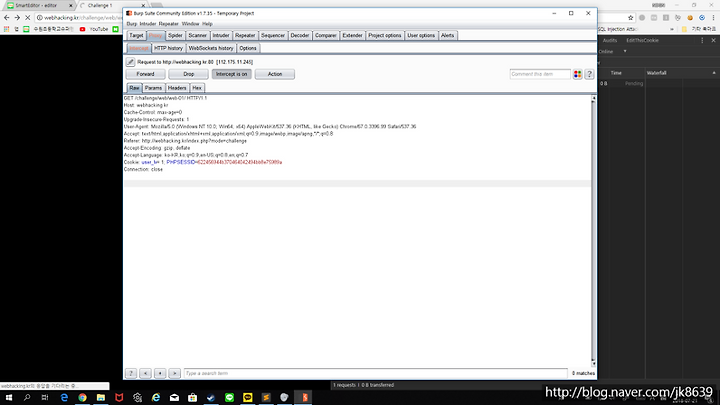Switch to Burp Suite taskbar icon
Viewport: 720px width, 405px height.
[x=304, y=398]
